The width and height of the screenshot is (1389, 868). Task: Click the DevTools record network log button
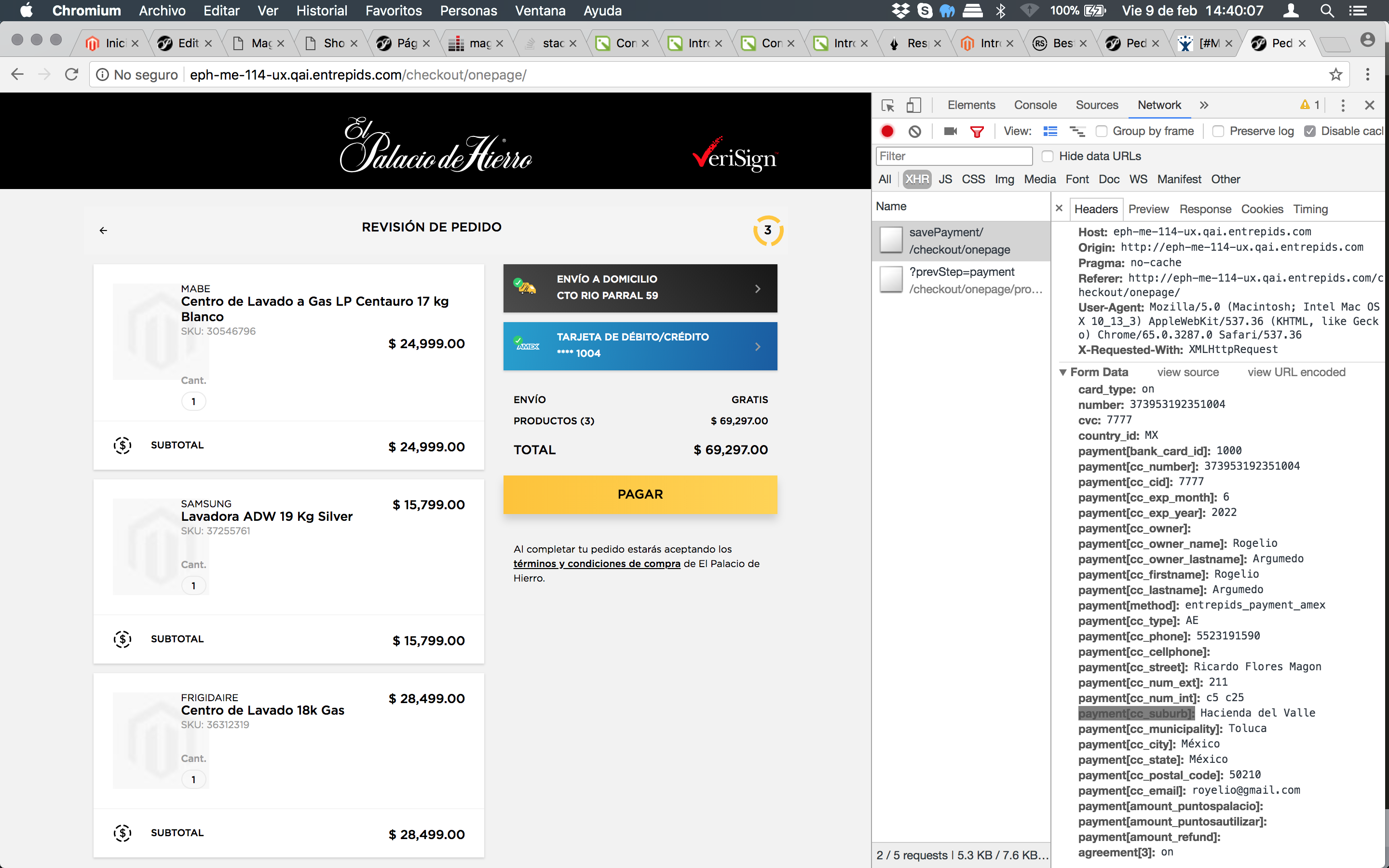[887, 132]
